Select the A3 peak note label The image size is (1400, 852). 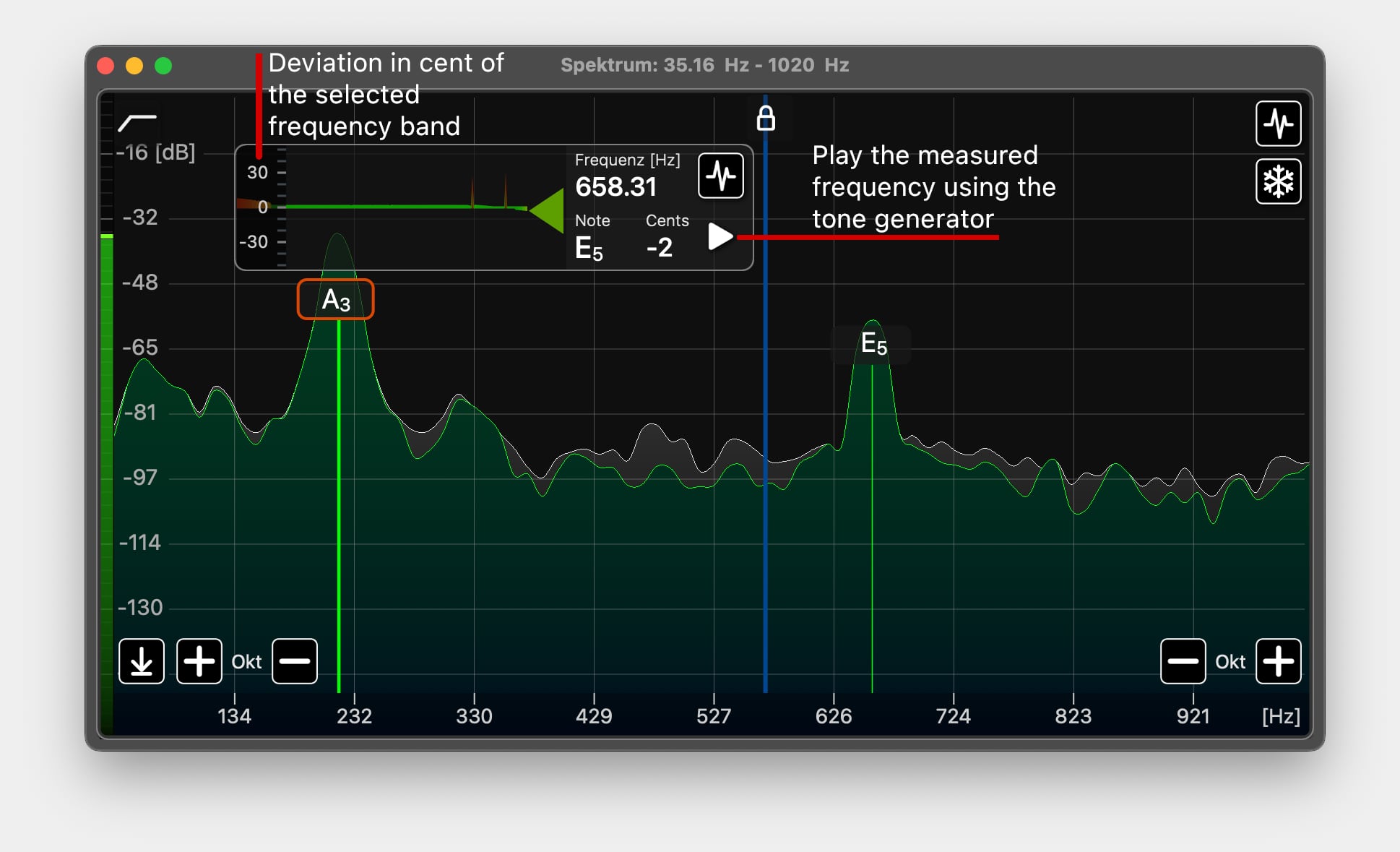(x=335, y=299)
